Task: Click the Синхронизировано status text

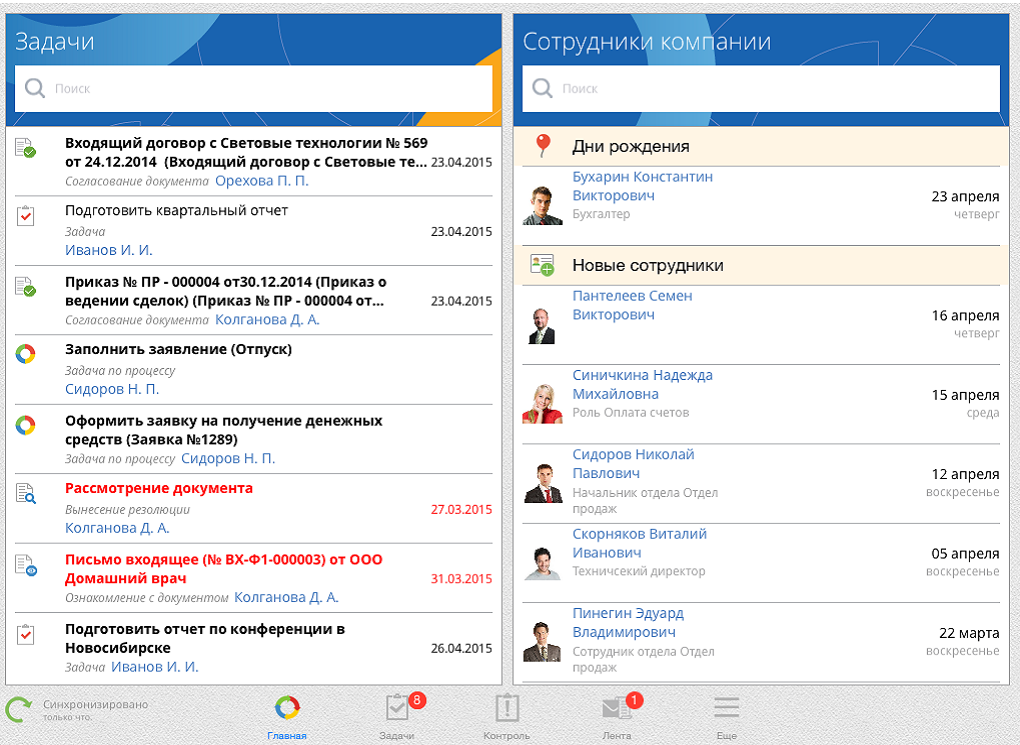Action: (x=96, y=705)
